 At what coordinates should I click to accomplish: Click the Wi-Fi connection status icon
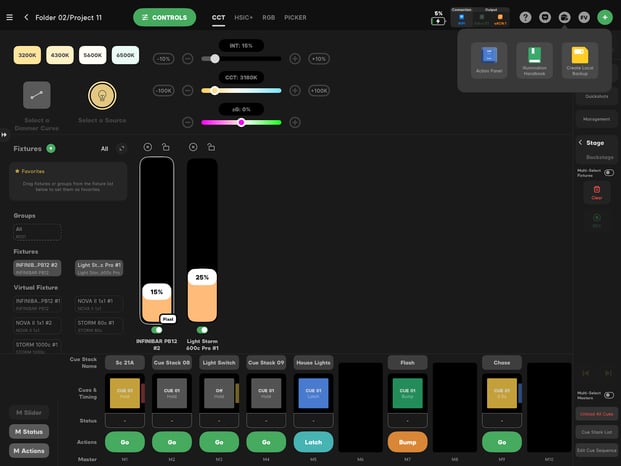461,19
